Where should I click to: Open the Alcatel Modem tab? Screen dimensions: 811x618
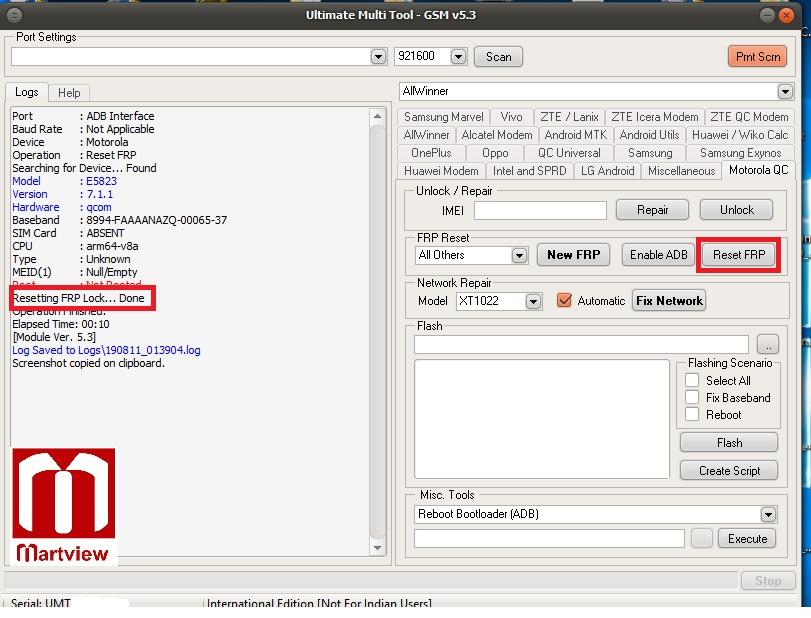click(x=497, y=135)
